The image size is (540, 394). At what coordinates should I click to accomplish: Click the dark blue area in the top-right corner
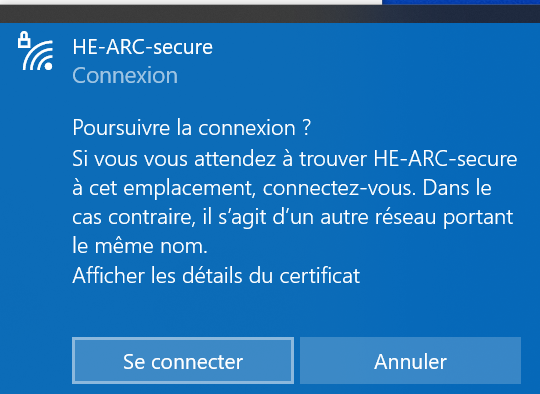click(461, 2)
